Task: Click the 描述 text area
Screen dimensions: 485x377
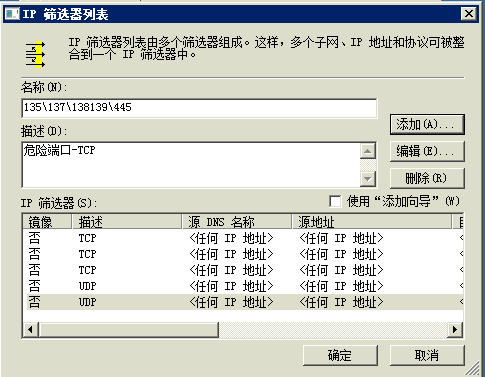Action: 191,165
